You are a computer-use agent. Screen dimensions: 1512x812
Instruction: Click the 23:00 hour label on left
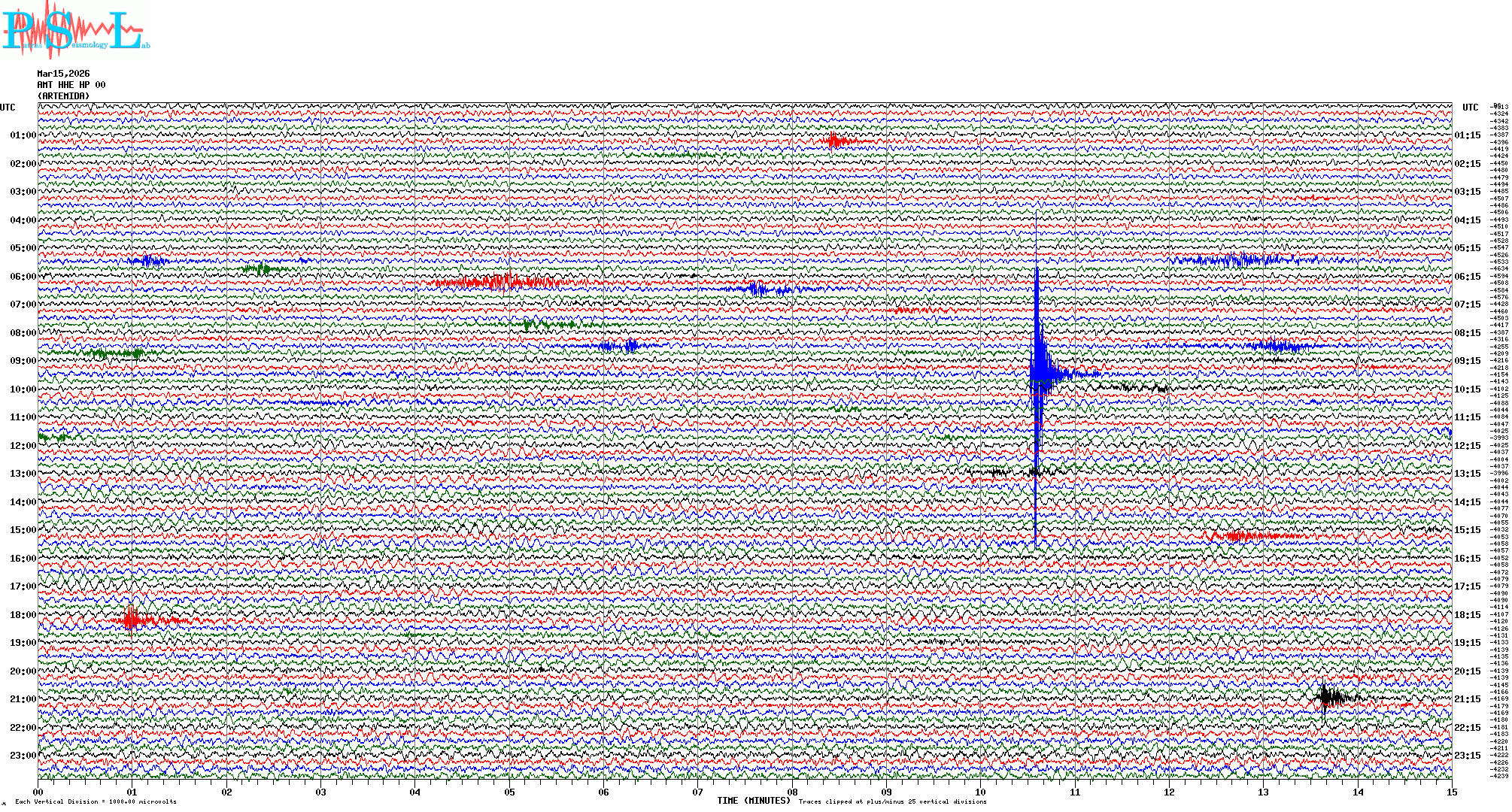23,756
